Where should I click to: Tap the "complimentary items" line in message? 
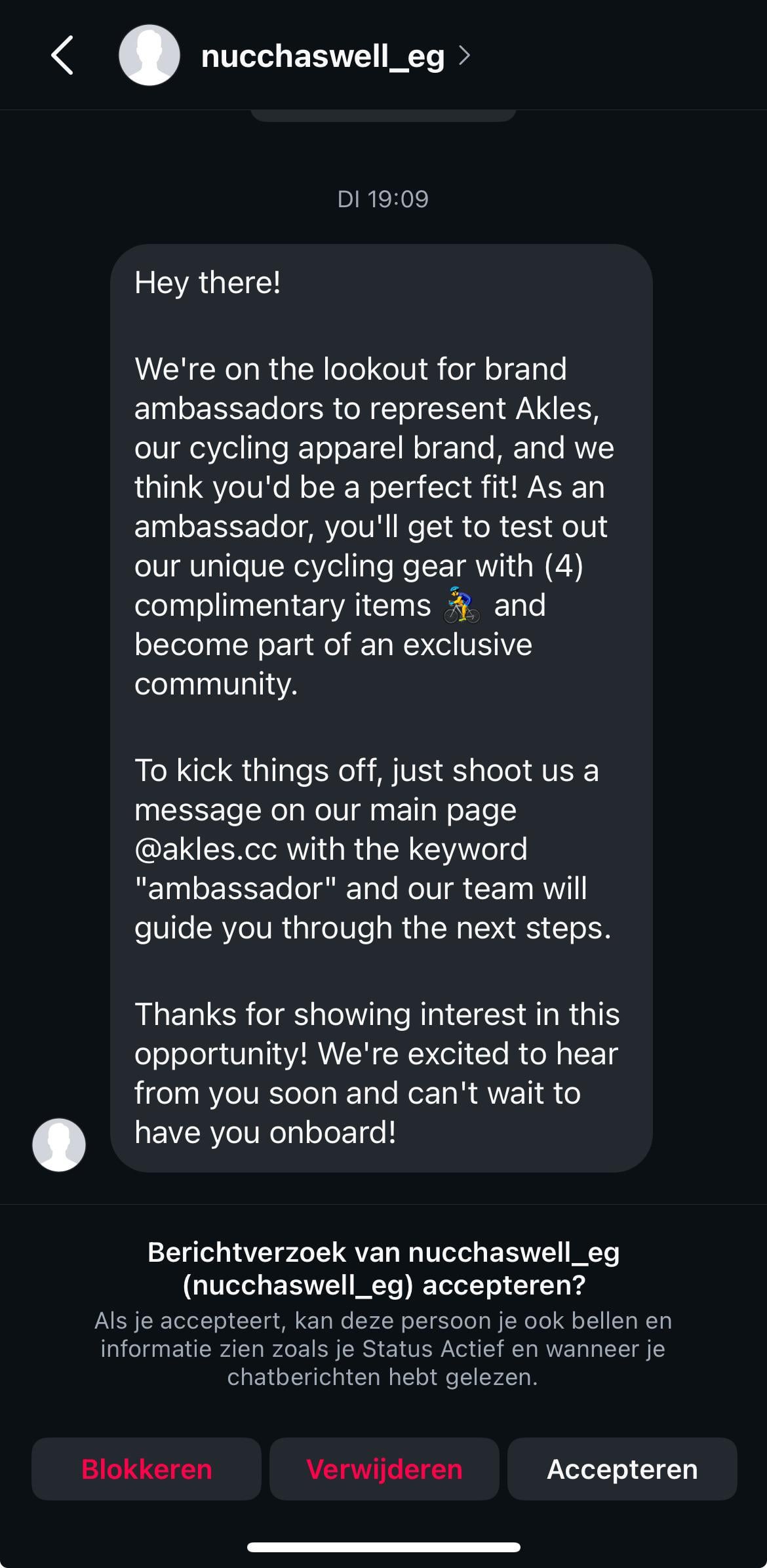coord(283,605)
